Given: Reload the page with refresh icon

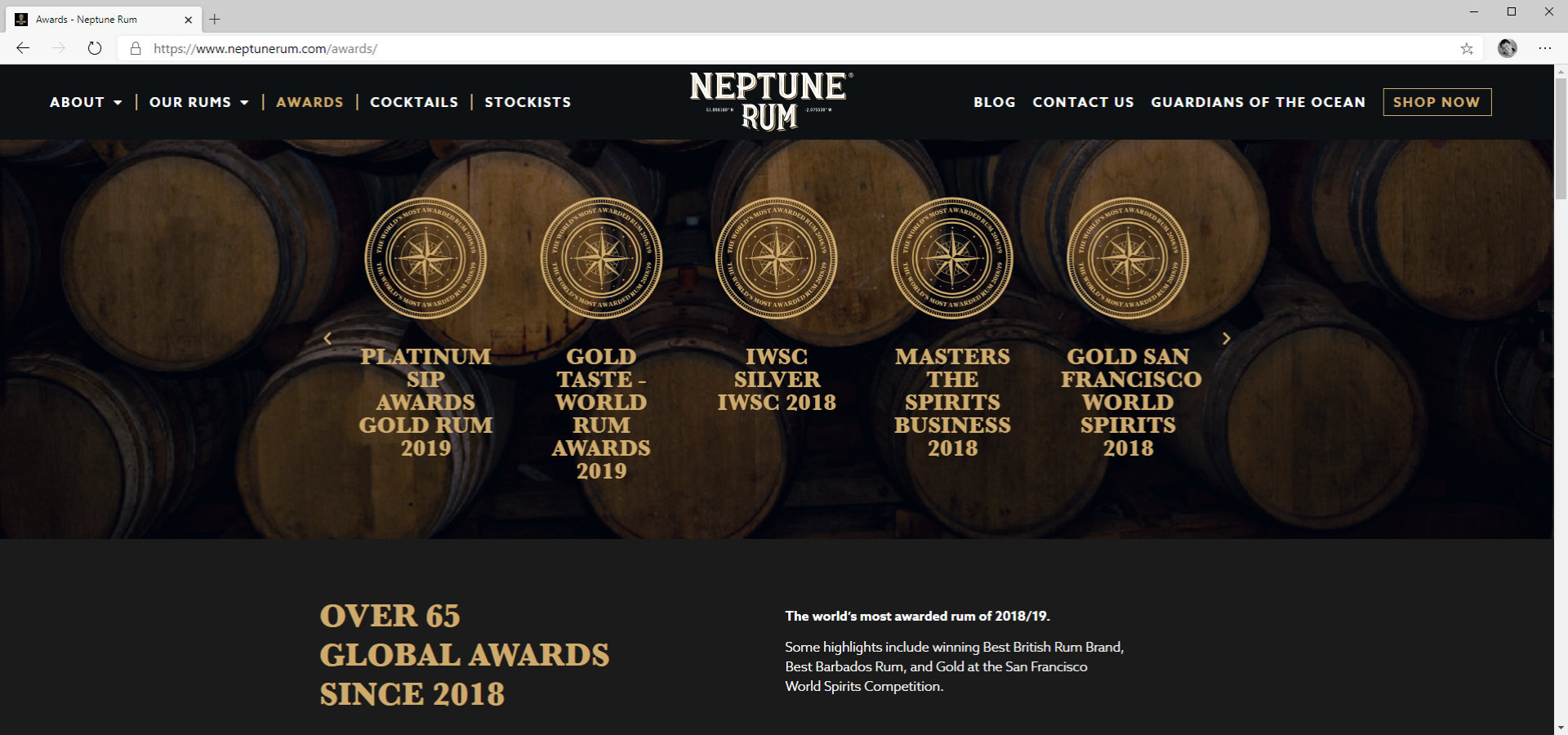Looking at the screenshot, I should click(95, 48).
